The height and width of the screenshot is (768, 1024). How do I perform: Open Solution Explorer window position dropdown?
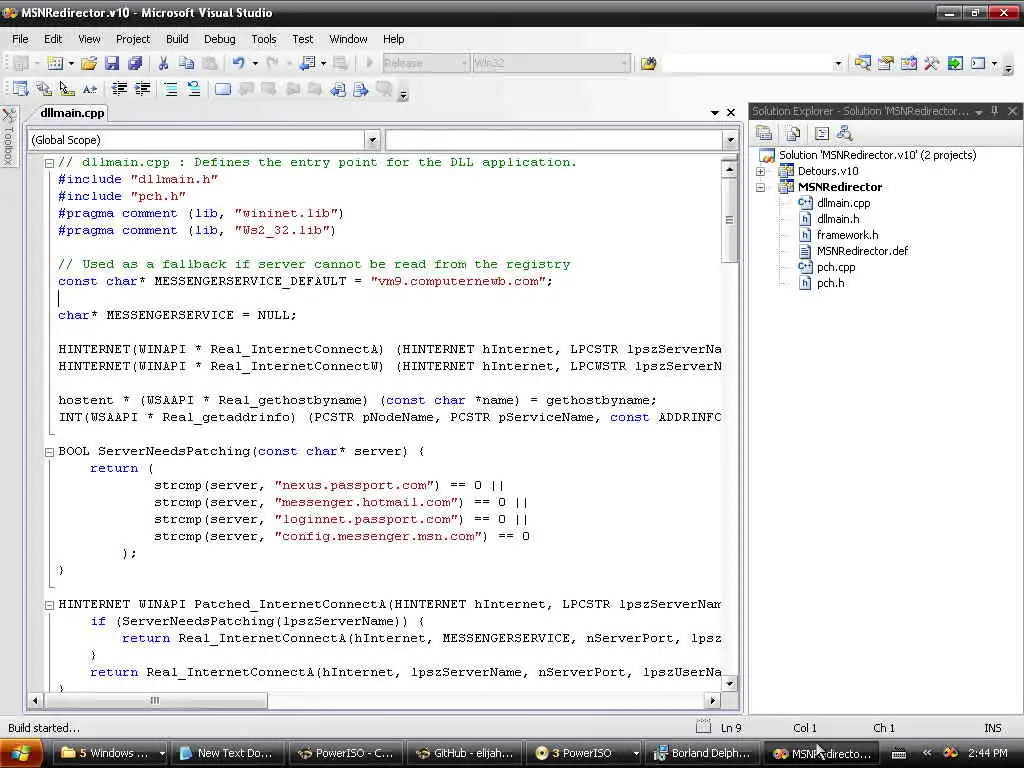coord(978,112)
